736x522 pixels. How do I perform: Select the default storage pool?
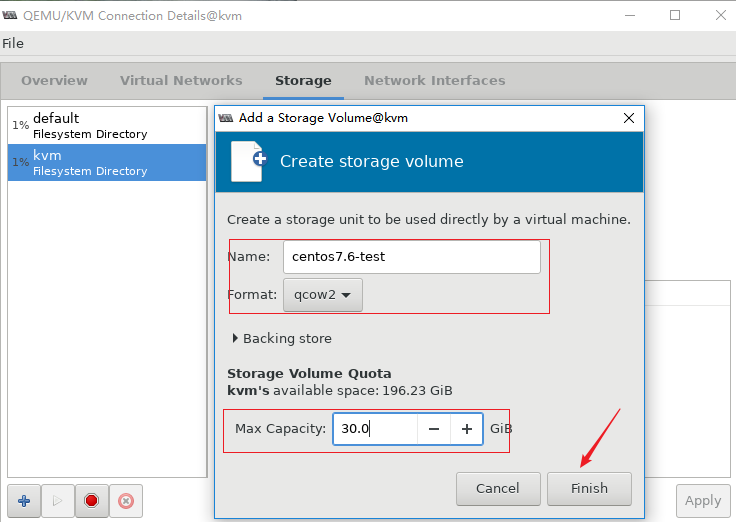107,125
